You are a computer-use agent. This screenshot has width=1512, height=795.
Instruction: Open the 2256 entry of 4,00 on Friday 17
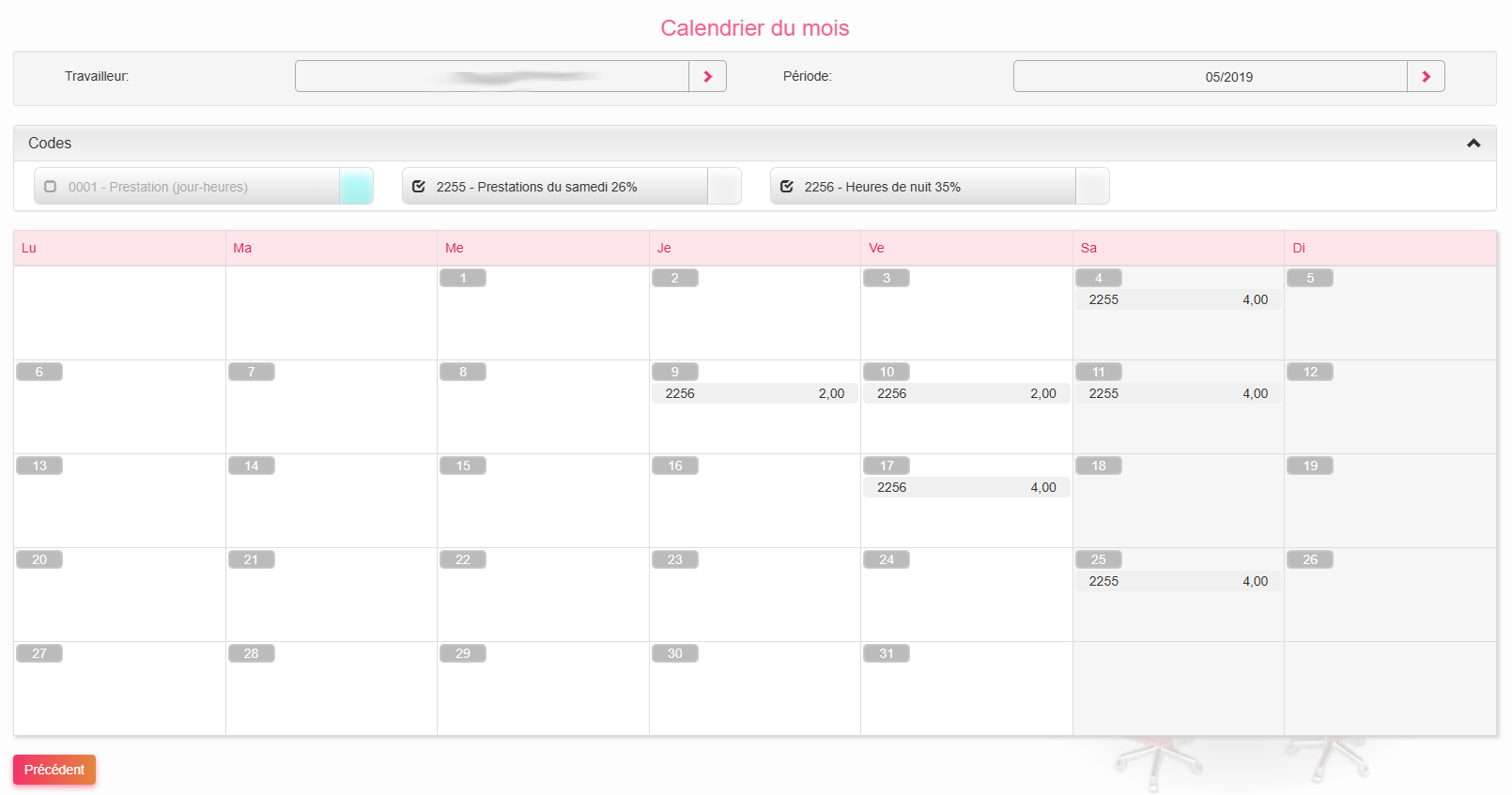[x=965, y=487]
